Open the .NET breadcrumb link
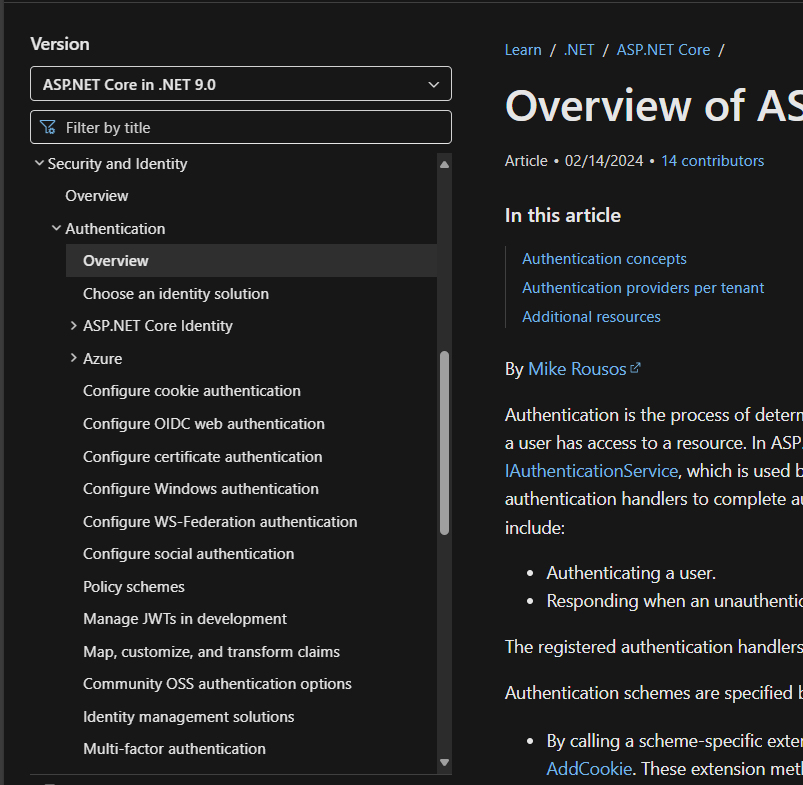The image size is (803, 785). 579,50
